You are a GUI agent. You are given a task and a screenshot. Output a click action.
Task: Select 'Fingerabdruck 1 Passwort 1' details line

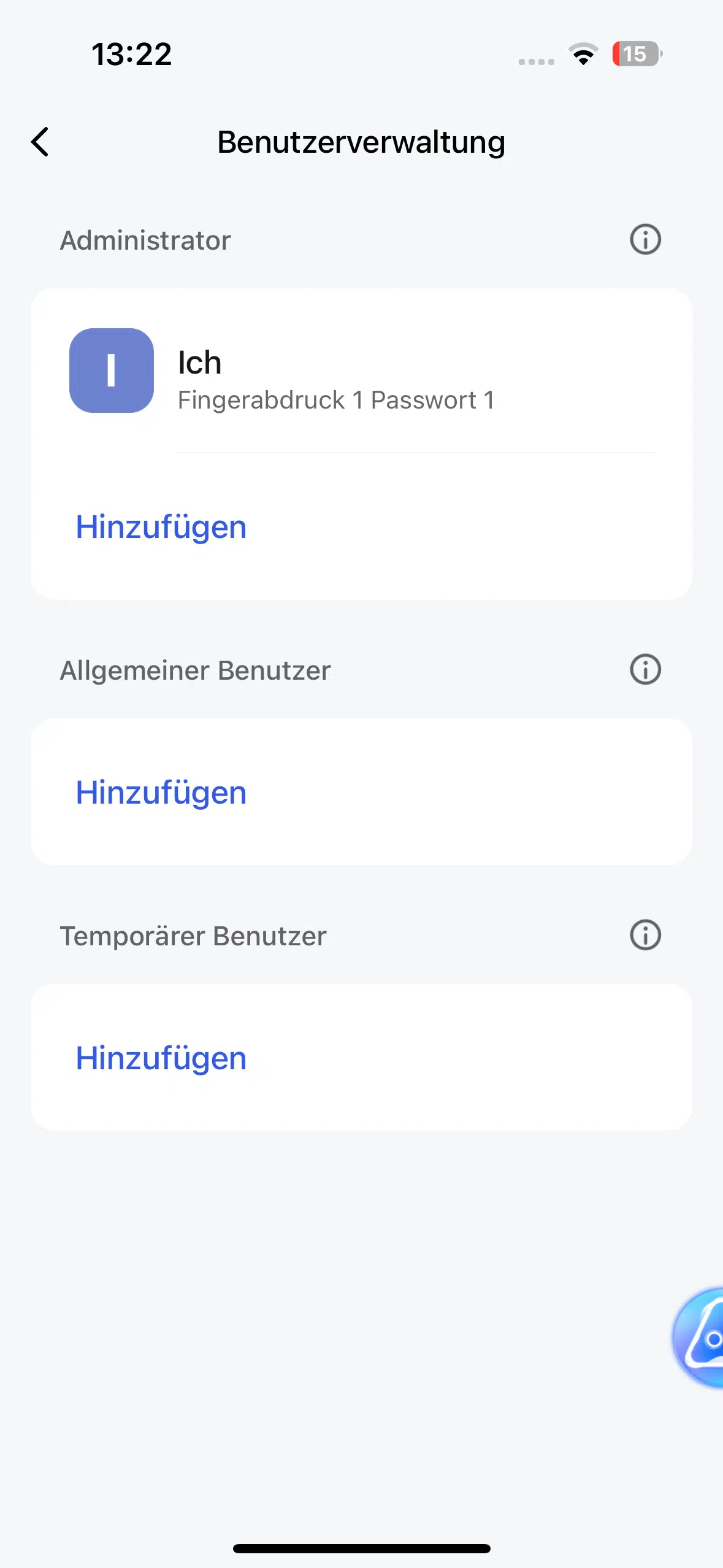tap(336, 400)
